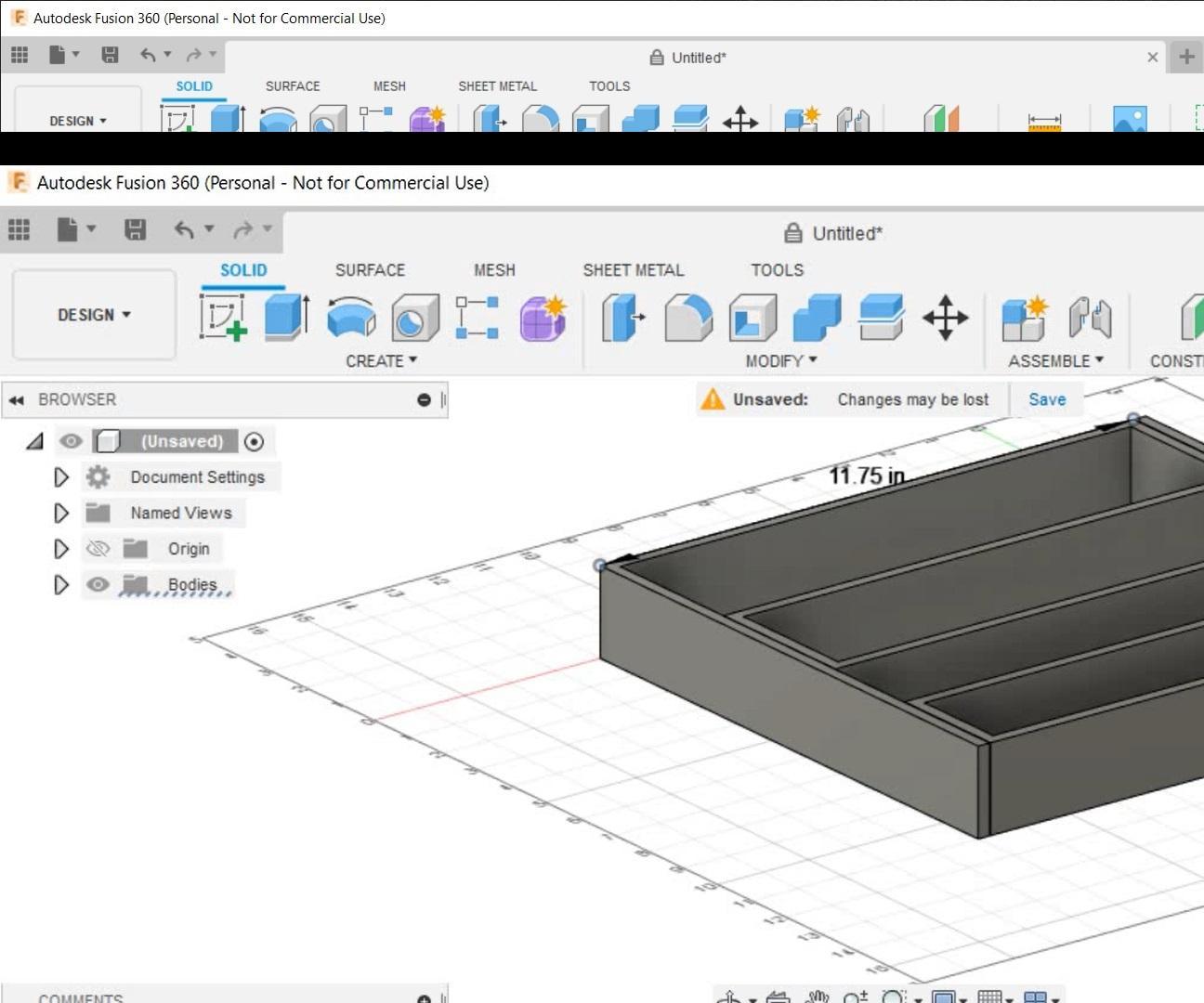Viewport: 1204px width, 1003px height.
Task: Switch to the large MESH tab
Action: (493, 270)
